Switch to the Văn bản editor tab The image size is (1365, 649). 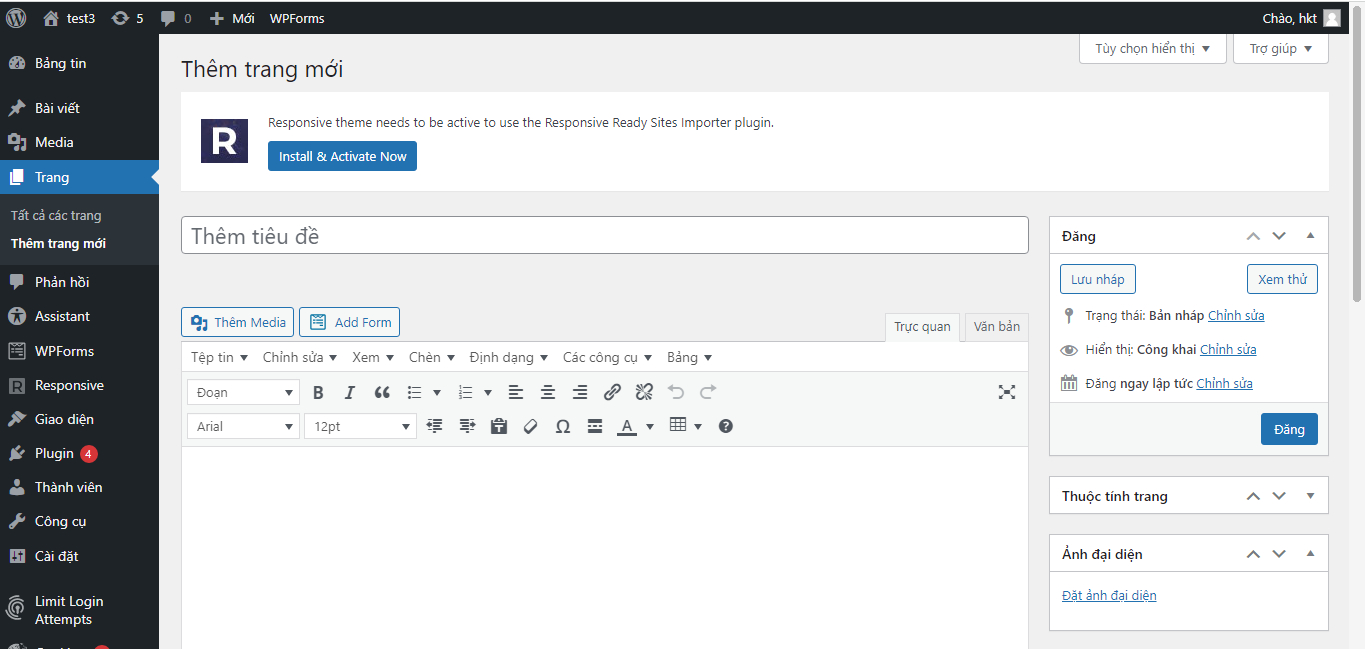(x=996, y=327)
